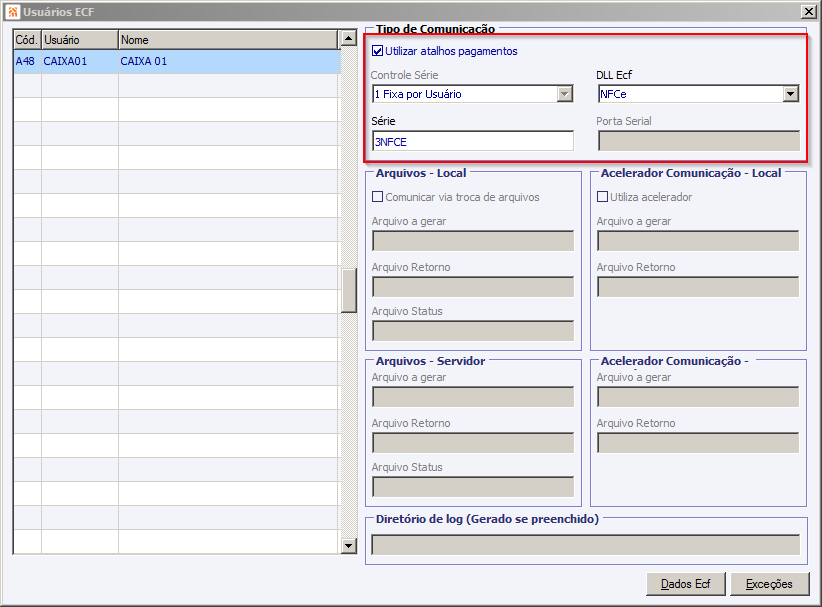822x607 pixels.
Task: Click Arquivo Status field in Arquivos - Local
Action: [473, 331]
